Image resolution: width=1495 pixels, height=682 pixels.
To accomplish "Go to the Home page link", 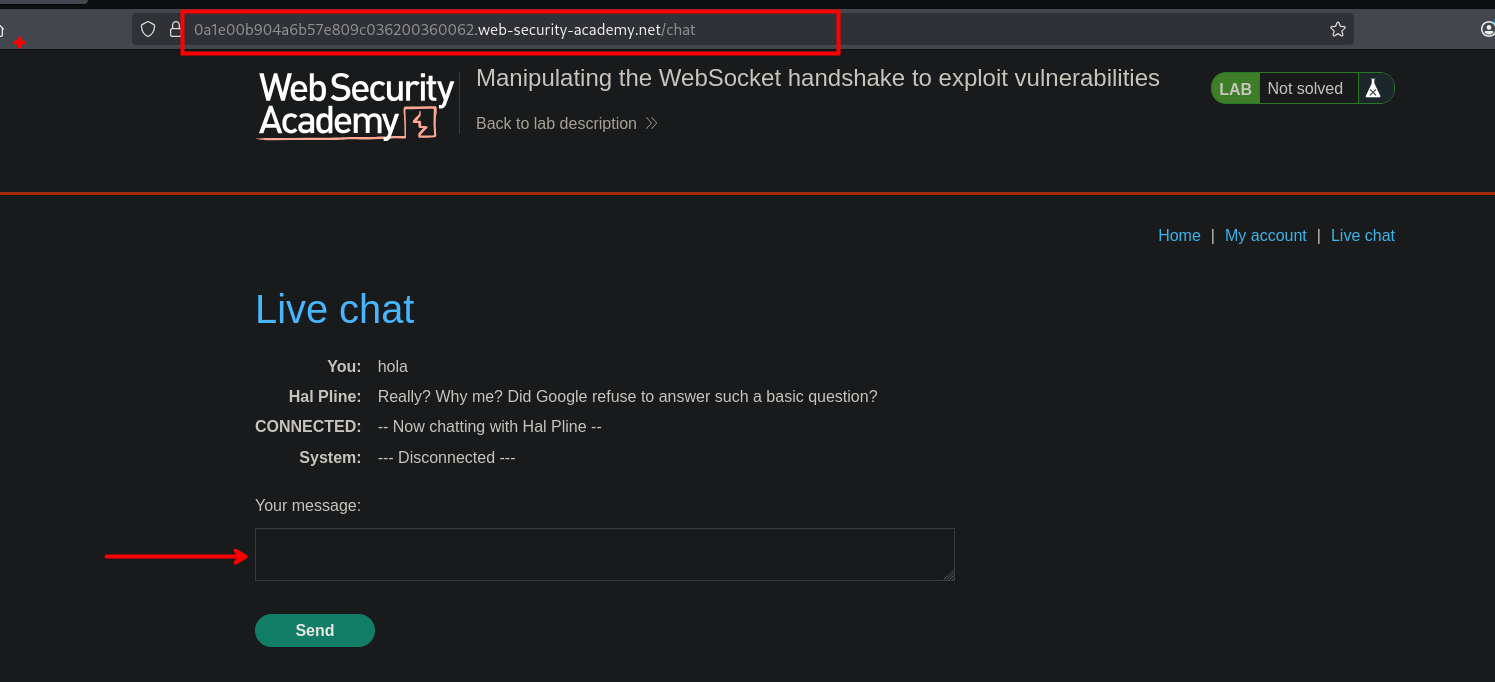I will pos(1179,235).
